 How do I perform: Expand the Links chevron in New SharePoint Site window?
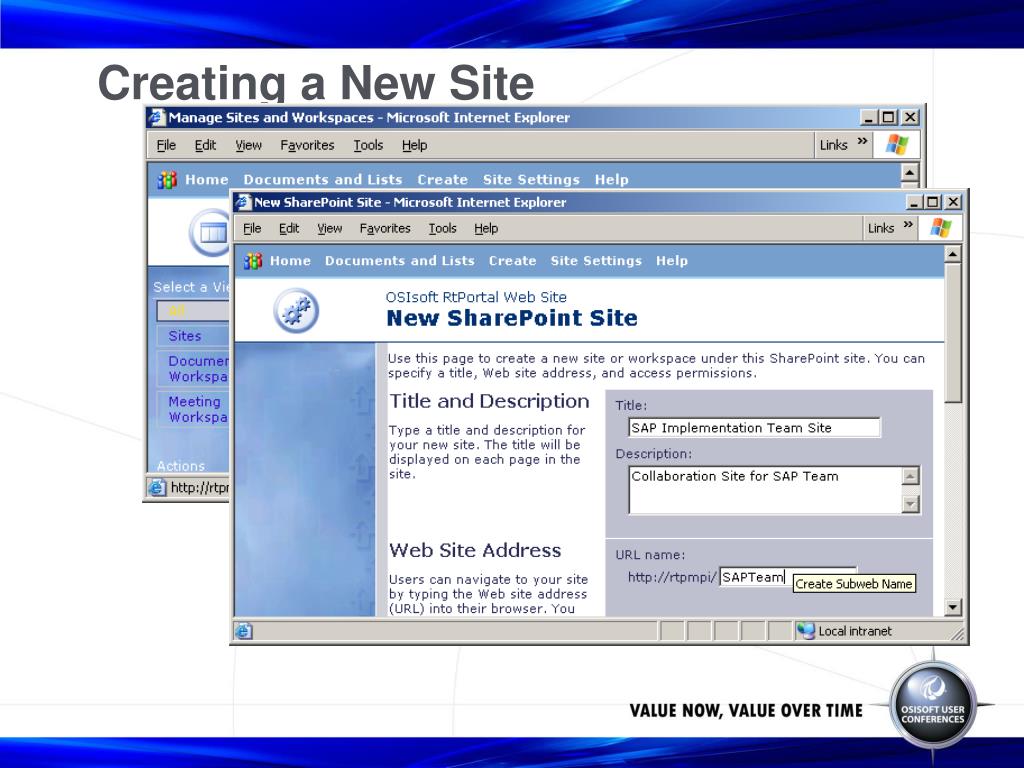[x=908, y=225]
